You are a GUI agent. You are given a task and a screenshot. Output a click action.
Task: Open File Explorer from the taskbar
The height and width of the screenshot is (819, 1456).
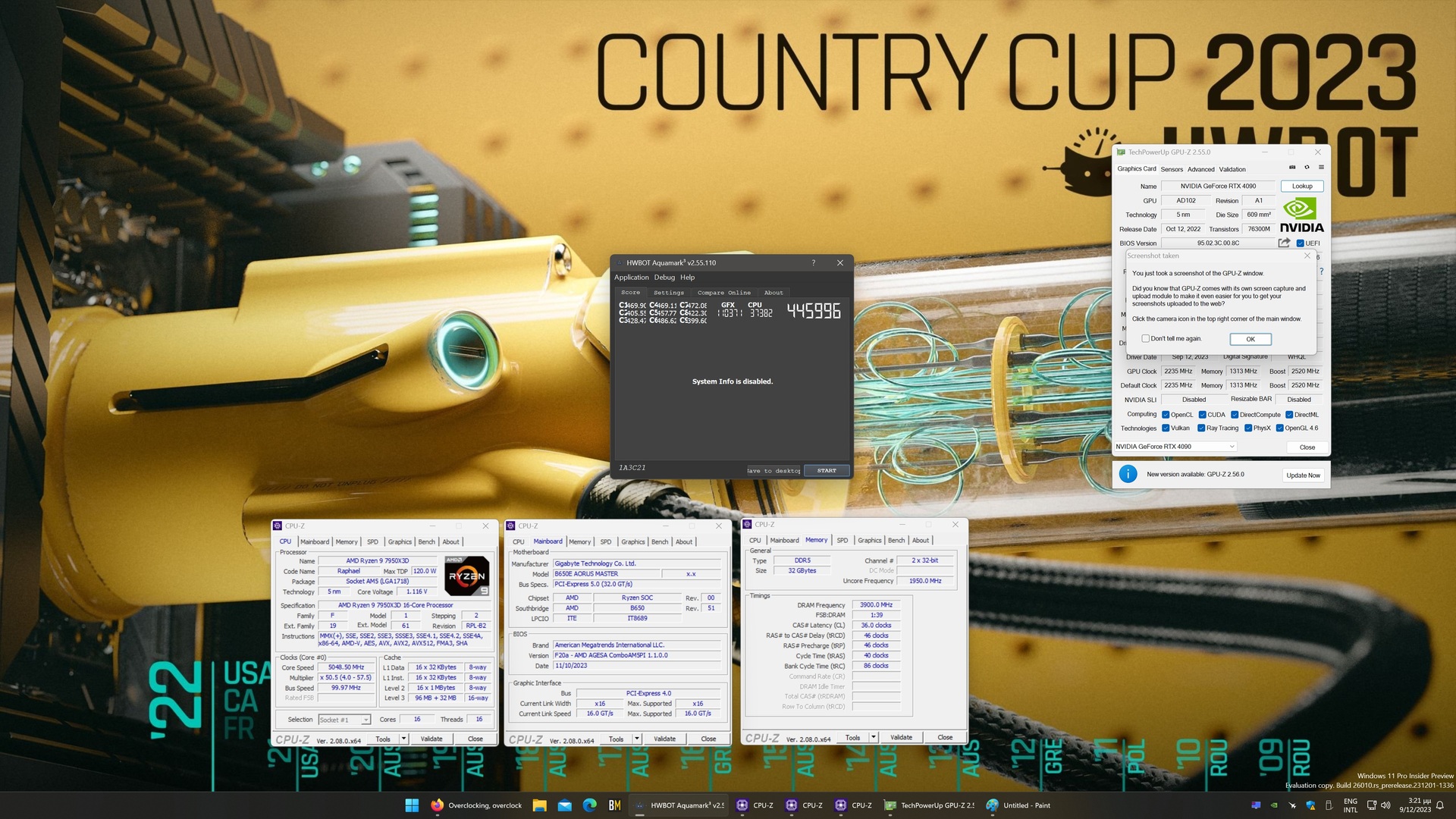pyautogui.click(x=539, y=805)
